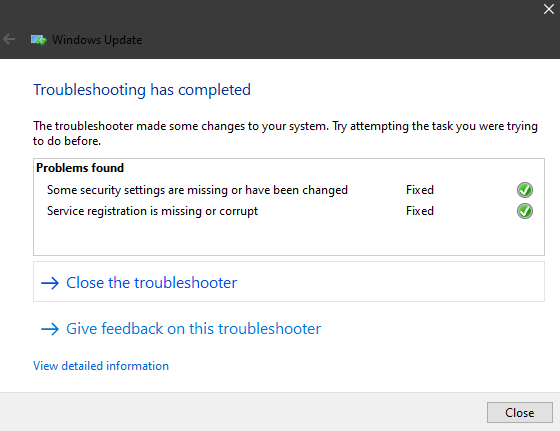Go back using the back arrow
The width and height of the screenshot is (560, 431).
tap(9, 39)
